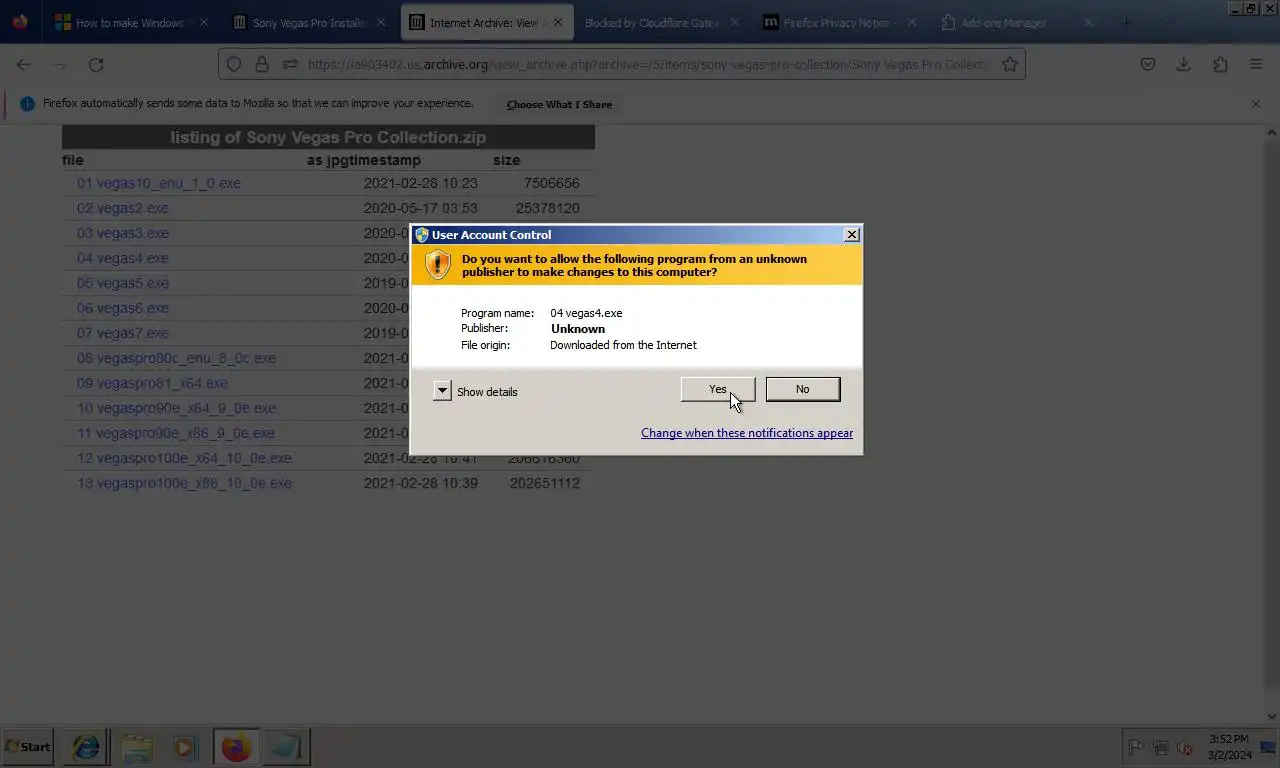
Task: Open the Firefox downloads panel
Action: pos(1183,64)
